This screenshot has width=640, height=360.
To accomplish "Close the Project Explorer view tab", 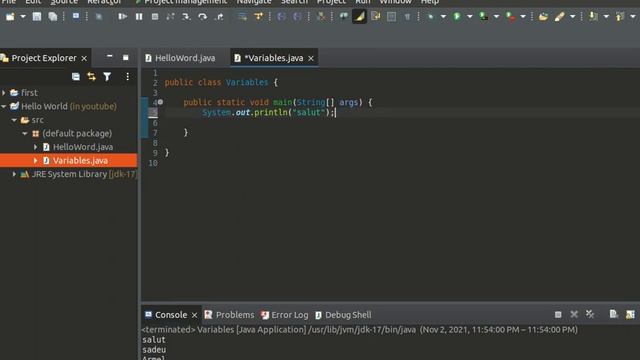I will pyautogui.click(x=84, y=58).
